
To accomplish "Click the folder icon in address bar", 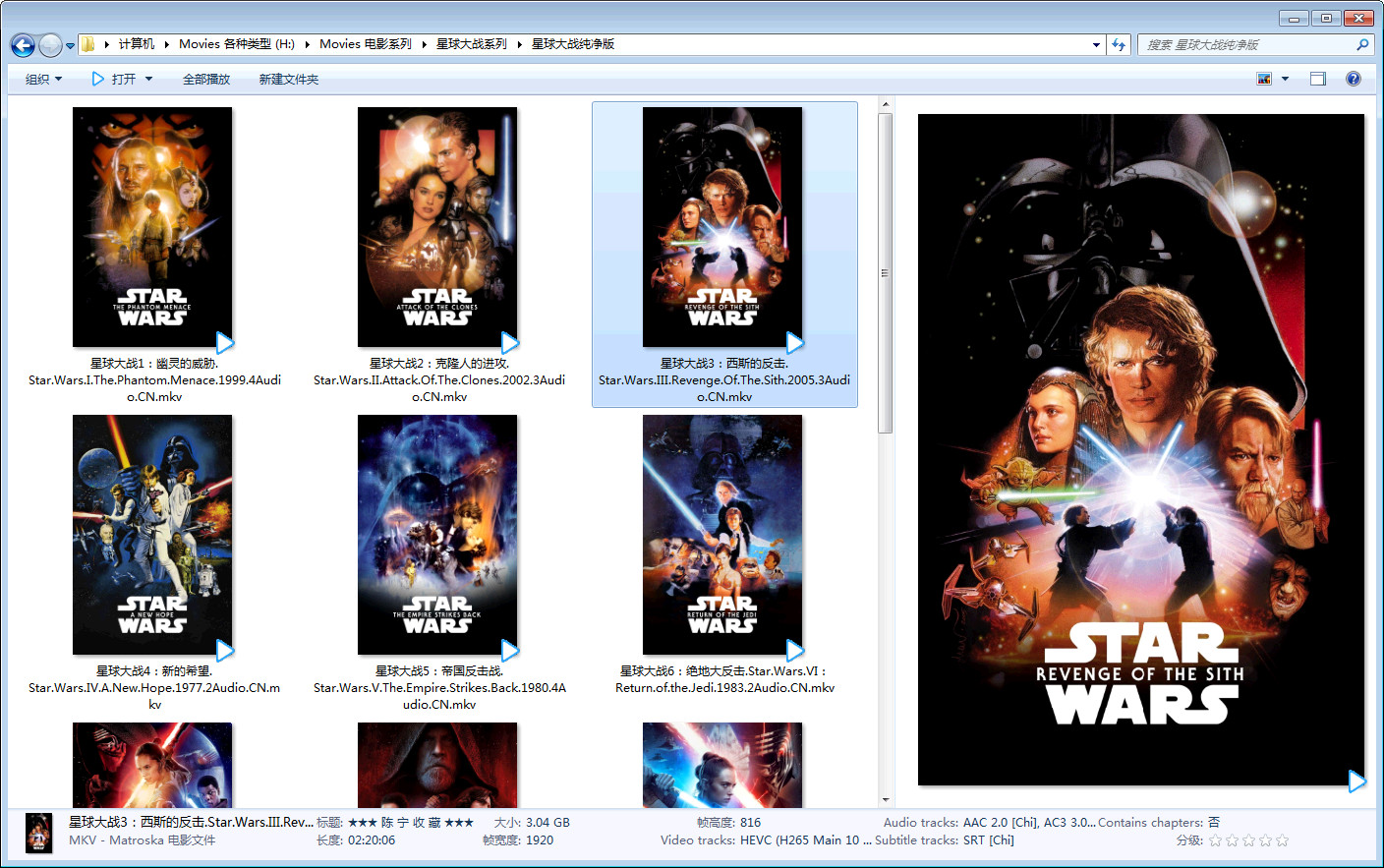I will pos(88,44).
